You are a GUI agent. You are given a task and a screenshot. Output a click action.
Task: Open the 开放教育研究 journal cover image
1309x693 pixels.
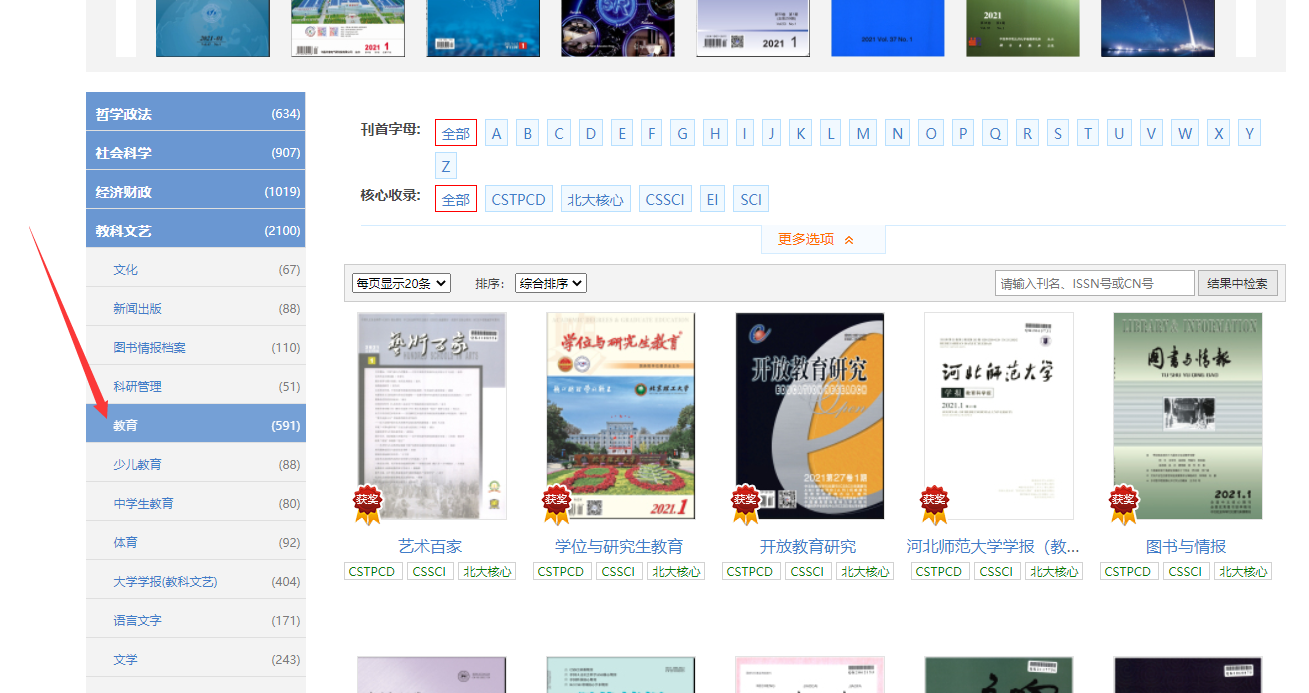tap(809, 415)
